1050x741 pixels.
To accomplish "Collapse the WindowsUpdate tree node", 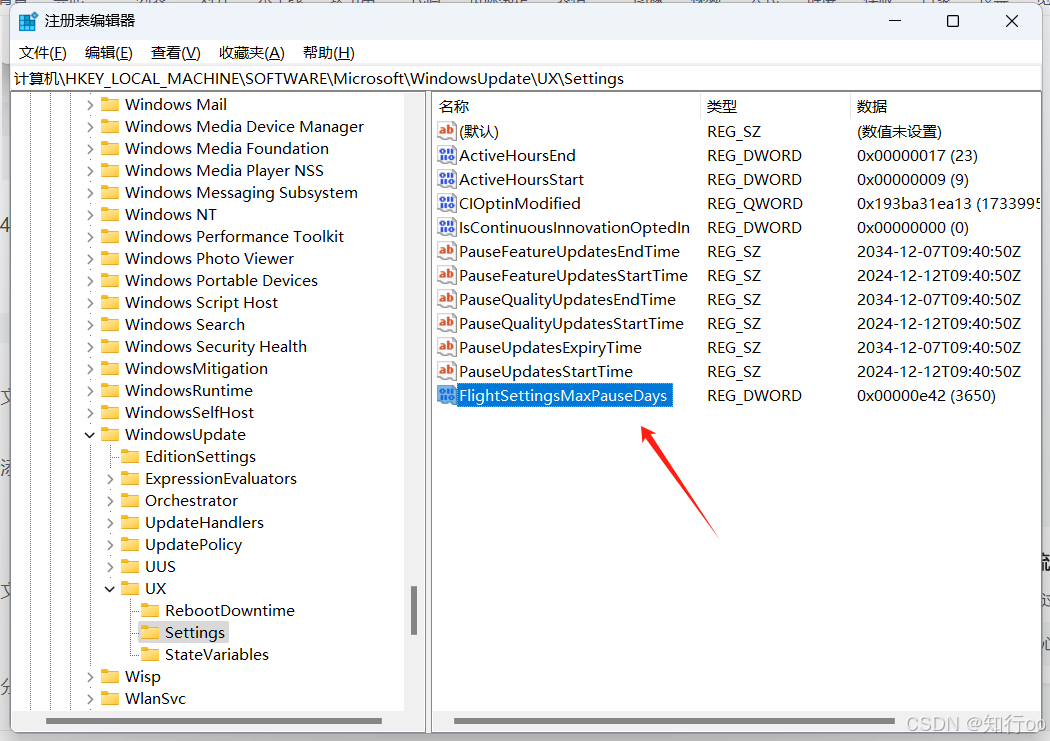I will coord(90,435).
